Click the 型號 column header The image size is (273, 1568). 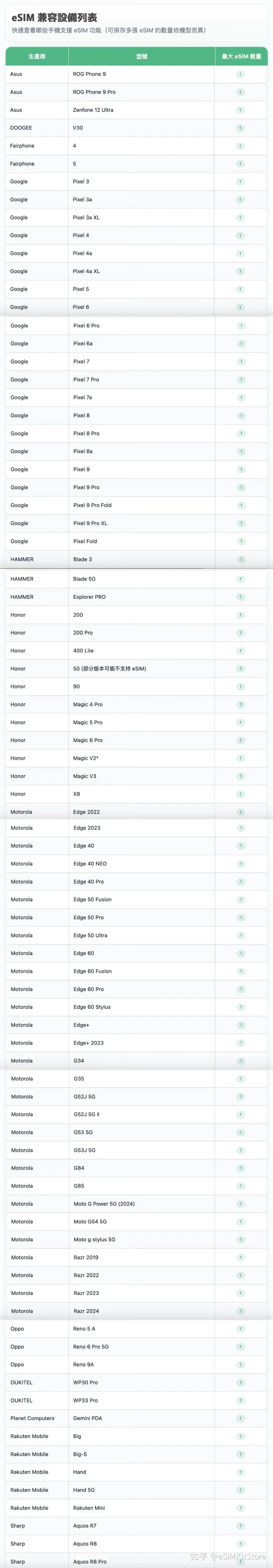pyautogui.click(x=141, y=56)
